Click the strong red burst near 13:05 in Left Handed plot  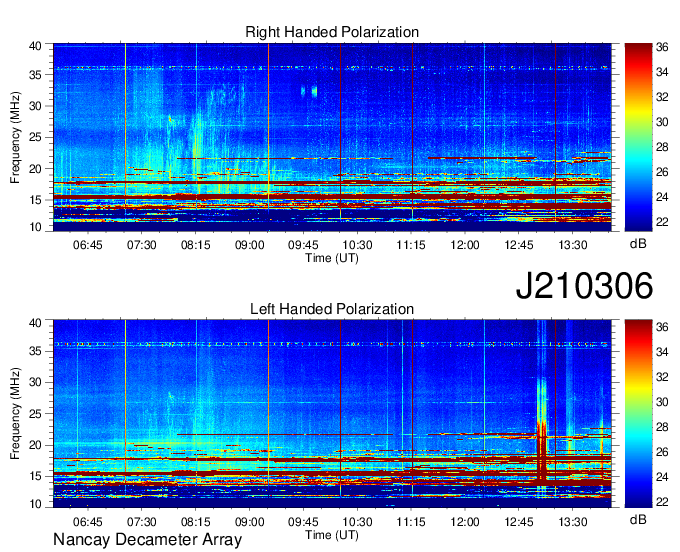pos(542,451)
